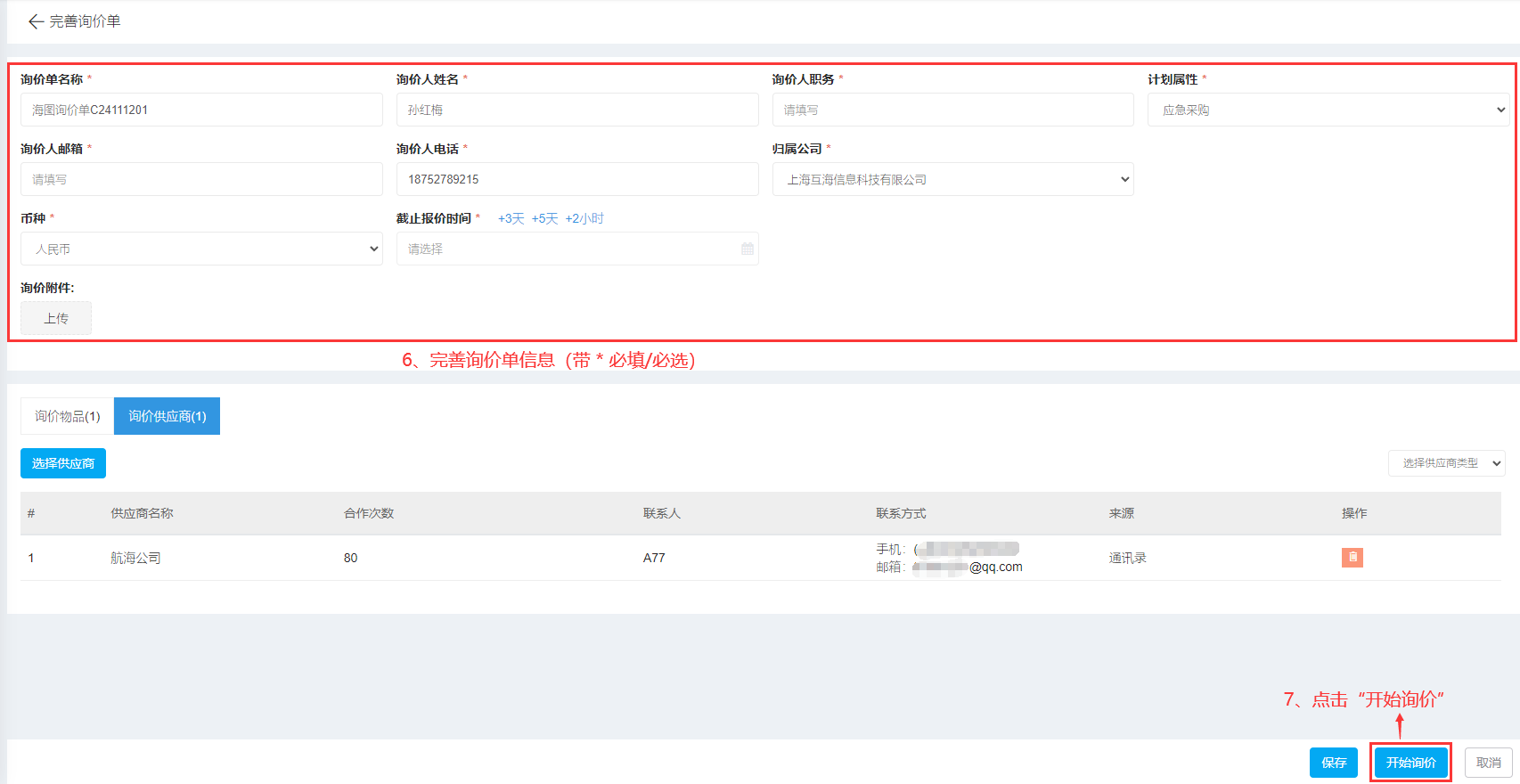Click the 供应商名称 column header
The width and height of the screenshot is (1520, 784).
(x=142, y=513)
